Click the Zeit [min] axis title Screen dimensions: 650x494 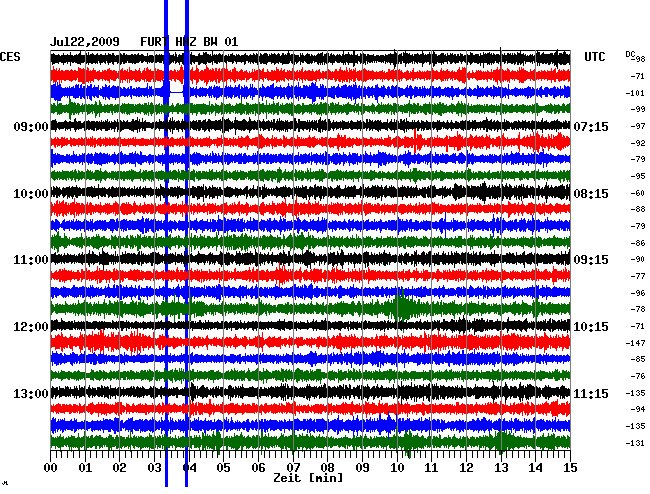[308, 478]
